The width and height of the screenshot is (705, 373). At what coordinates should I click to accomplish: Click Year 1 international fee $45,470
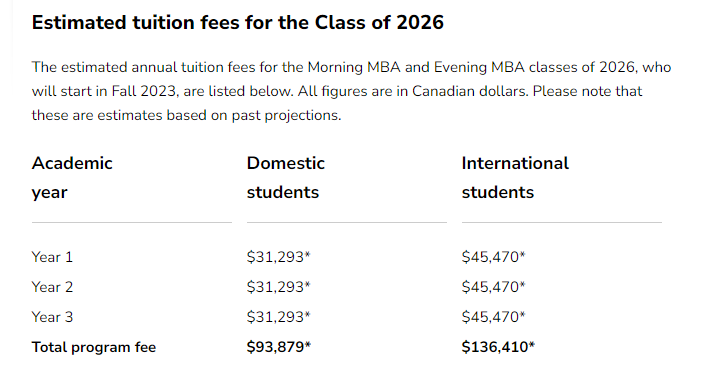coord(493,257)
